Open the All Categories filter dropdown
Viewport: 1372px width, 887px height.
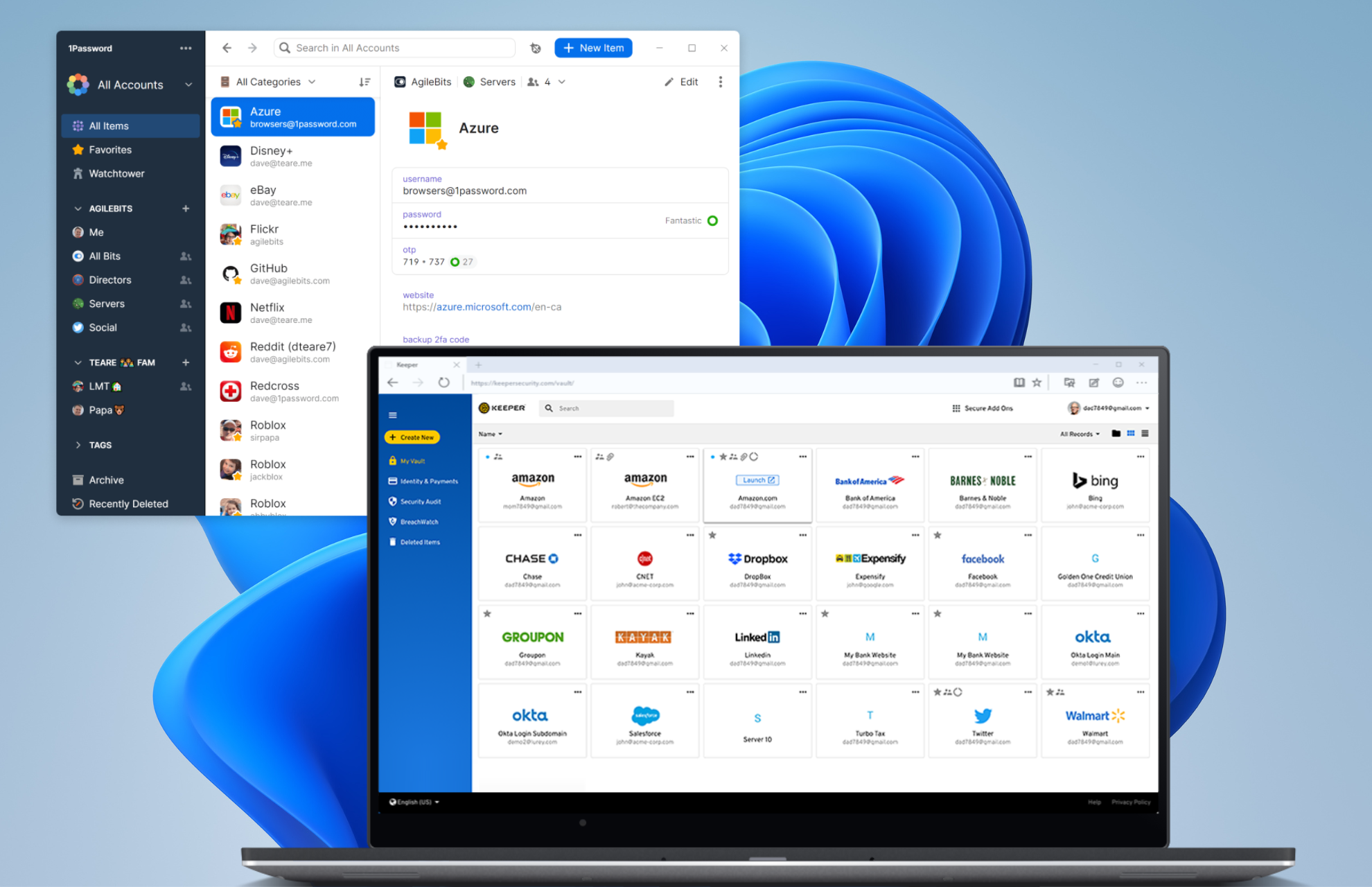point(267,82)
